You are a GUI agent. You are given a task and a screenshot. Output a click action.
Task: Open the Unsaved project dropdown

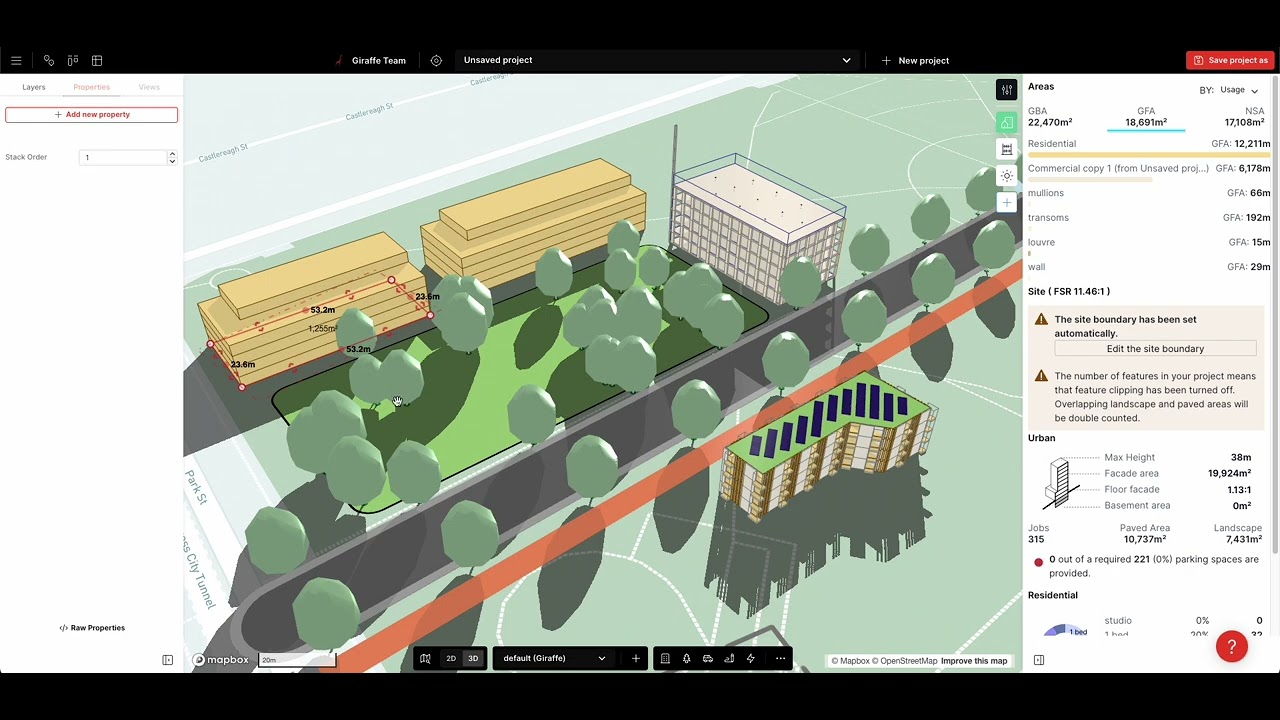point(656,60)
